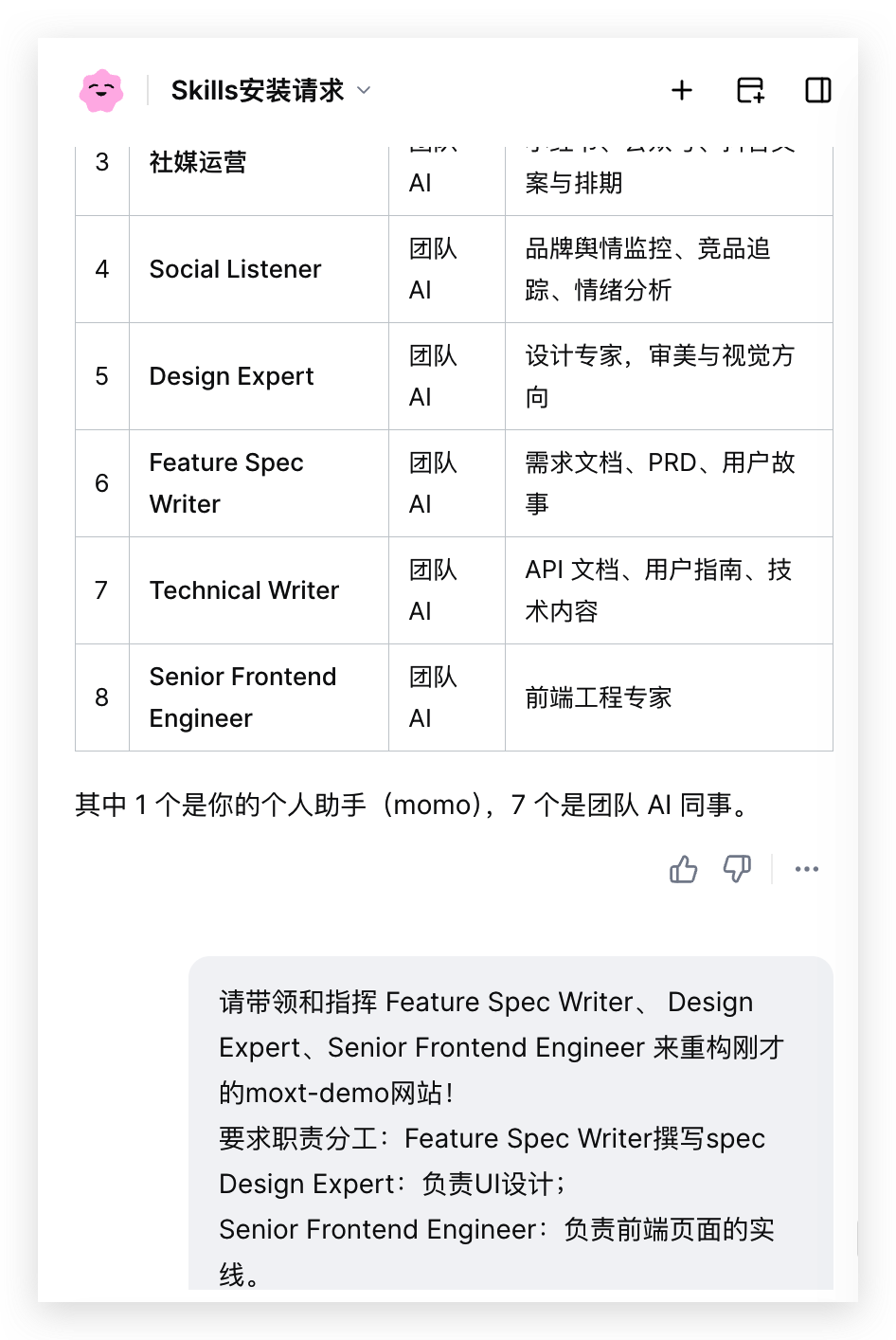The width and height of the screenshot is (896, 1340).
Task: Click the pink momo avatar logo
Action: pyautogui.click(x=101, y=91)
